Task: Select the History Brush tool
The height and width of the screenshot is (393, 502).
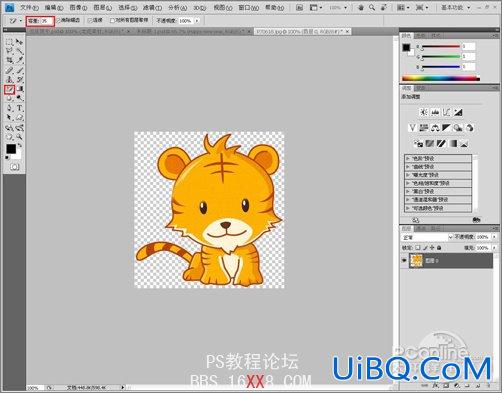Action: 20,80
